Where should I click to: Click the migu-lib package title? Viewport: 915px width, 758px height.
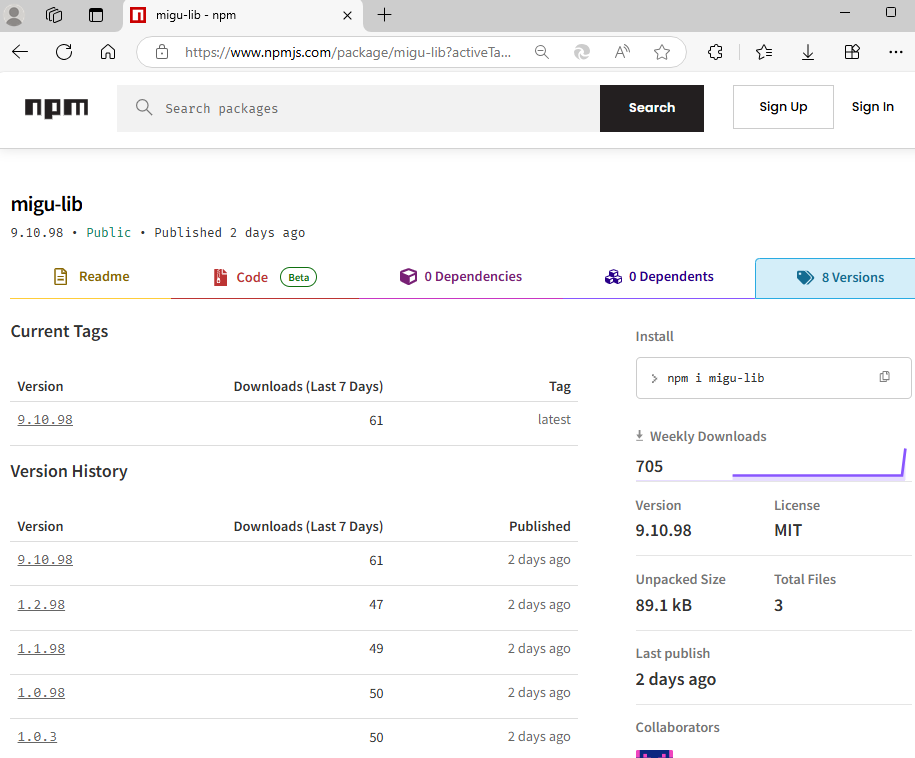tap(47, 204)
